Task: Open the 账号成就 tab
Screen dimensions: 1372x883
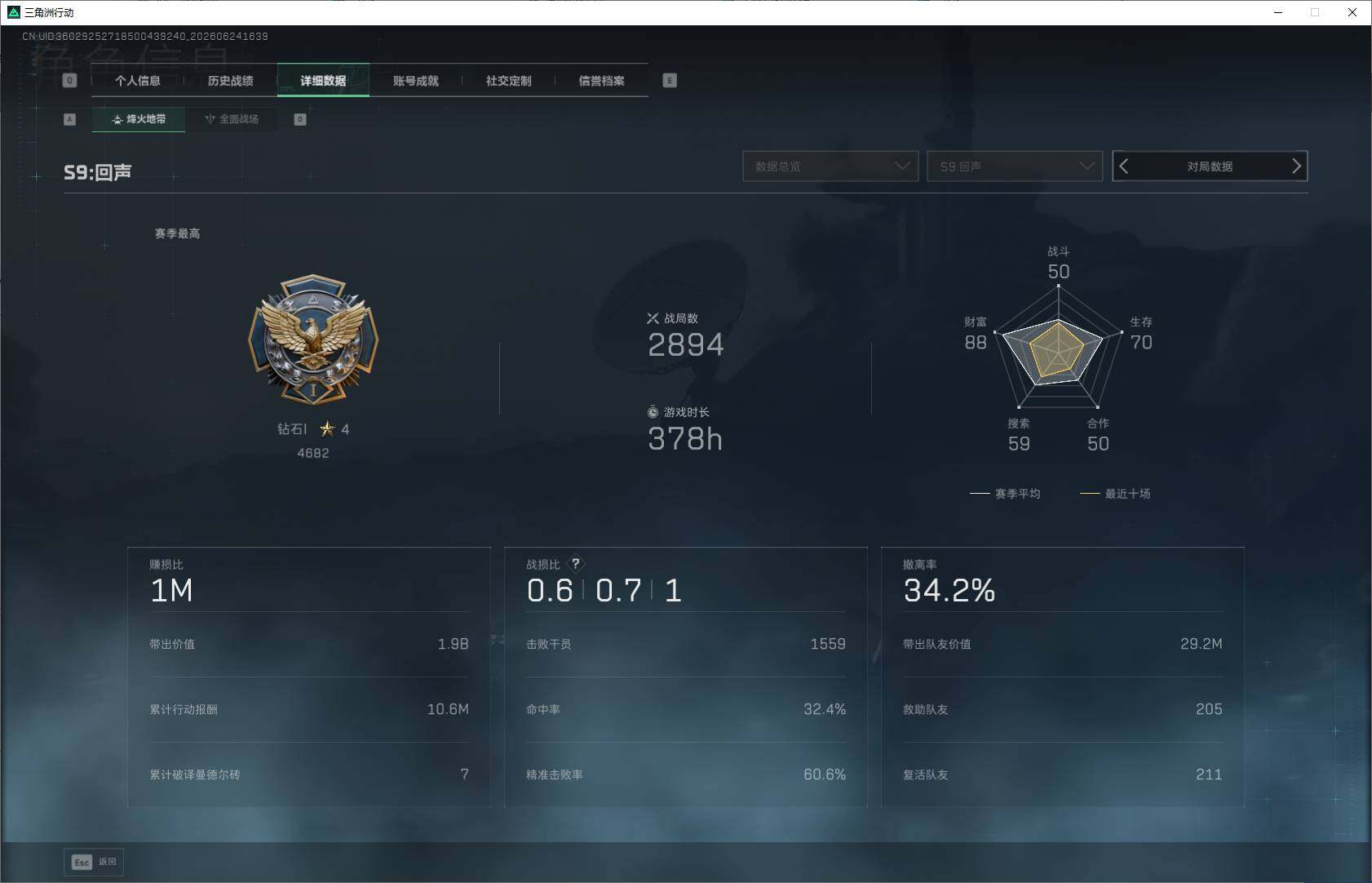Action: pos(416,81)
